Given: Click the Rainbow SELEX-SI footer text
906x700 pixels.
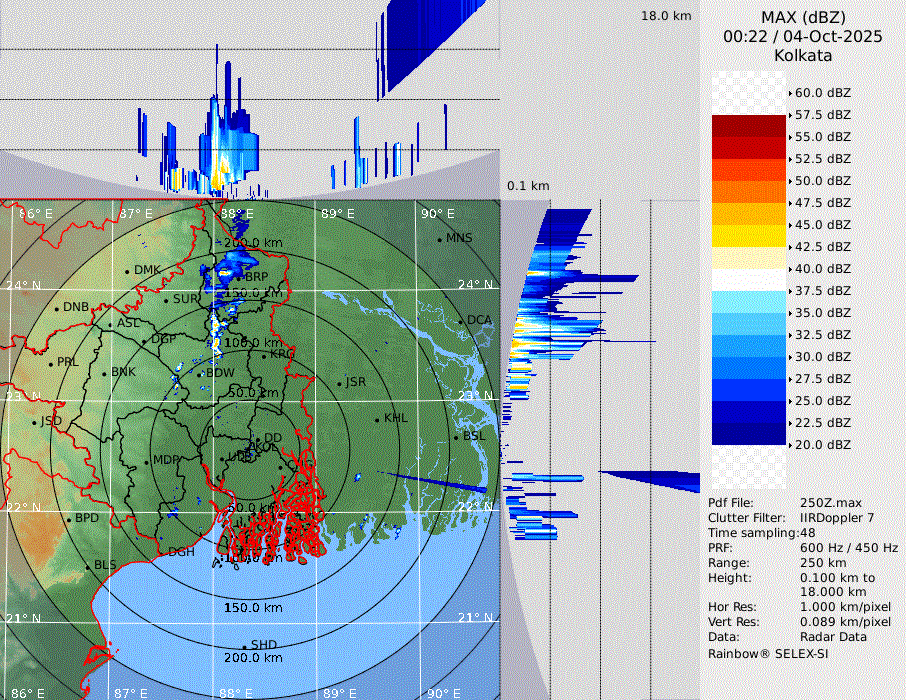Looking at the screenshot, I should pyautogui.click(x=768, y=653).
